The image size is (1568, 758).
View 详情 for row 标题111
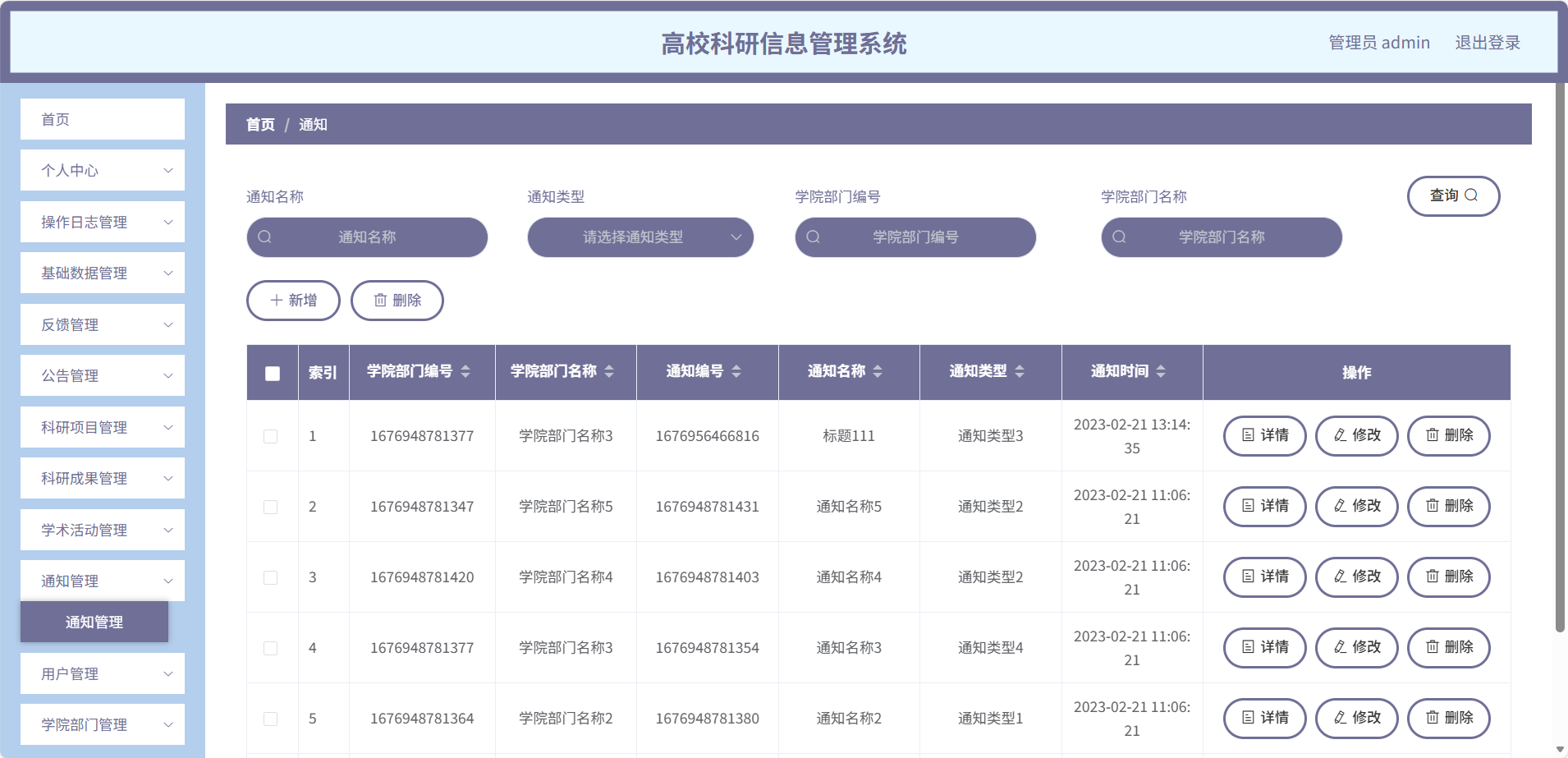coord(1265,435)
